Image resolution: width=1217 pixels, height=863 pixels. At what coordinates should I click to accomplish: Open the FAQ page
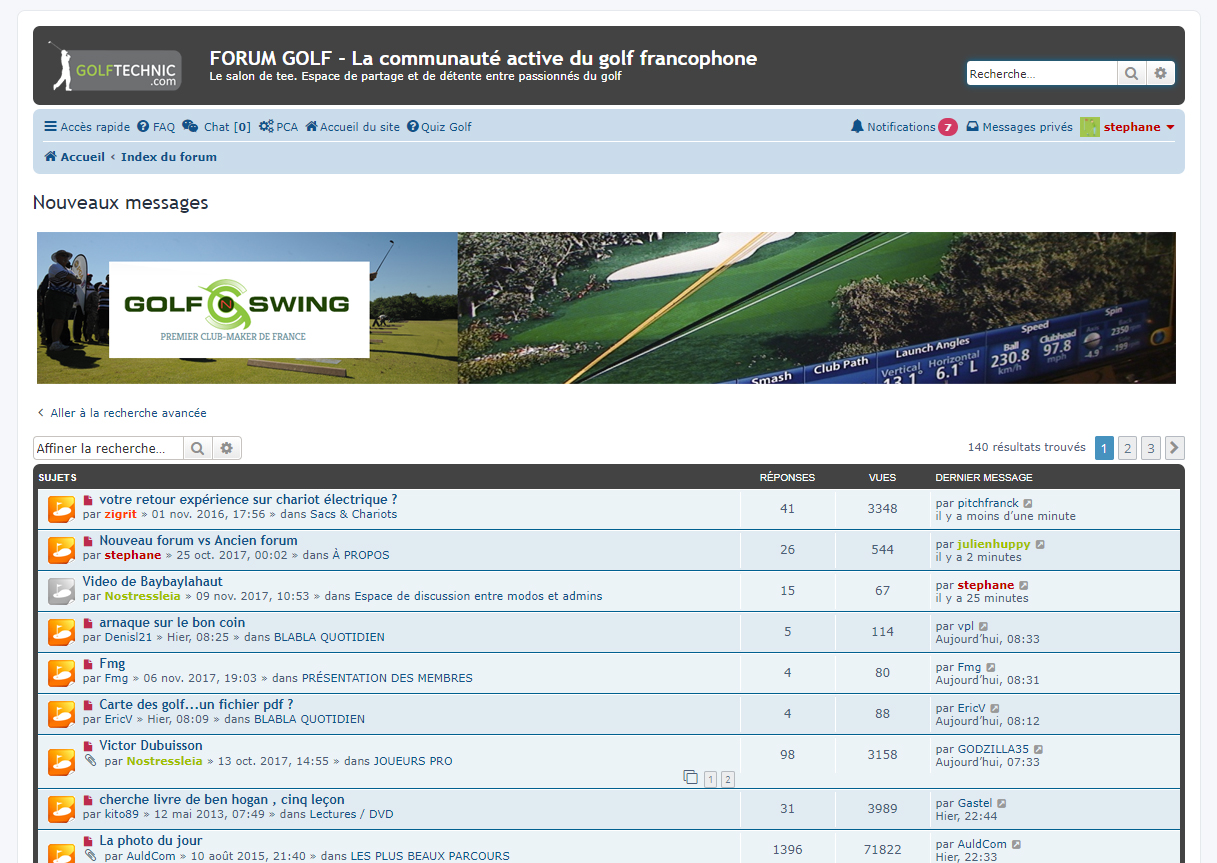point(156,127)
